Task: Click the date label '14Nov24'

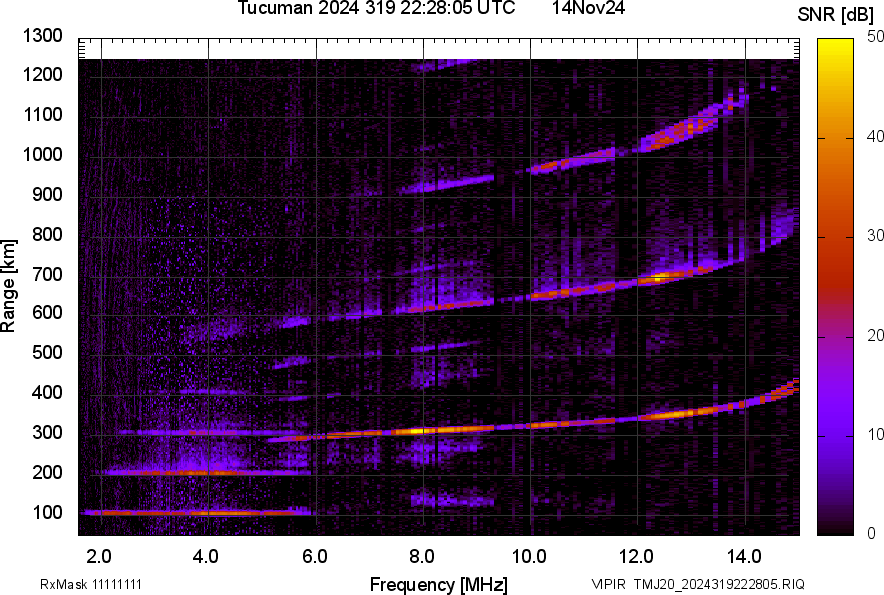Action: (x=588, y=8)
